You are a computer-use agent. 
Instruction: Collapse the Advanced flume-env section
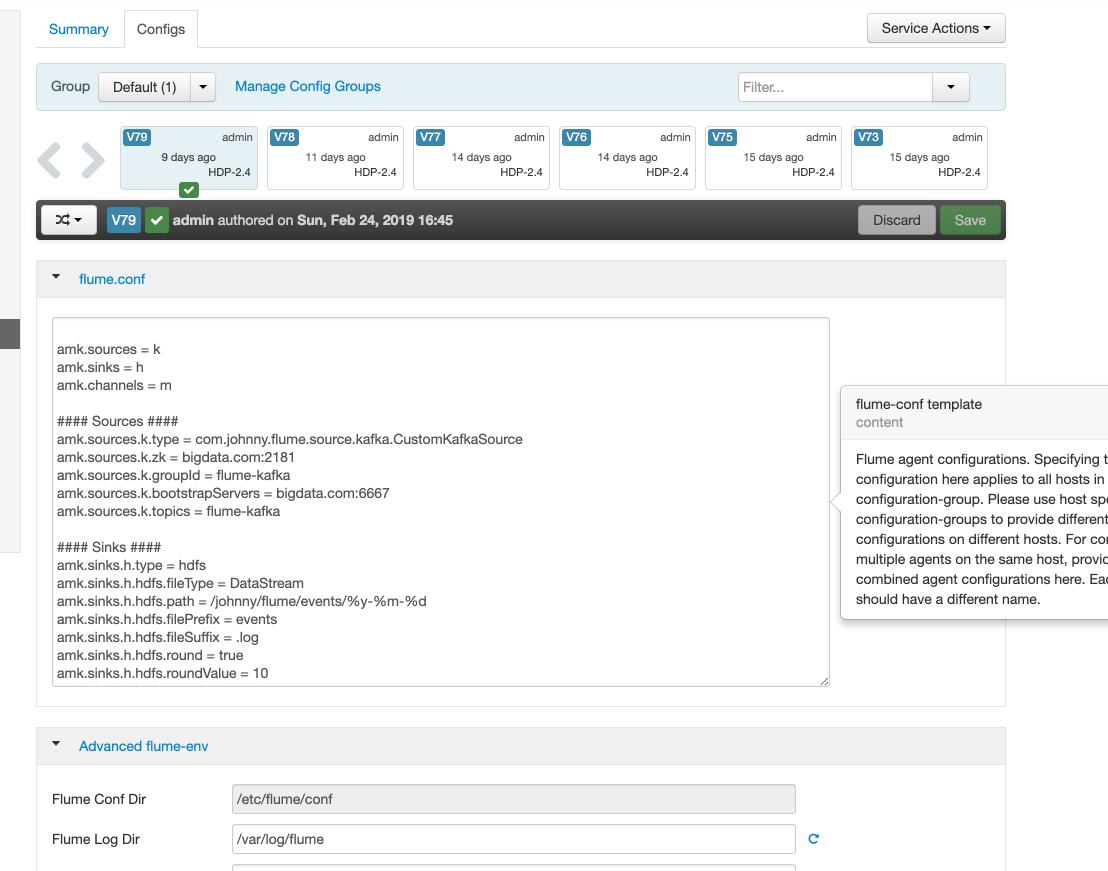pos(57,745)
